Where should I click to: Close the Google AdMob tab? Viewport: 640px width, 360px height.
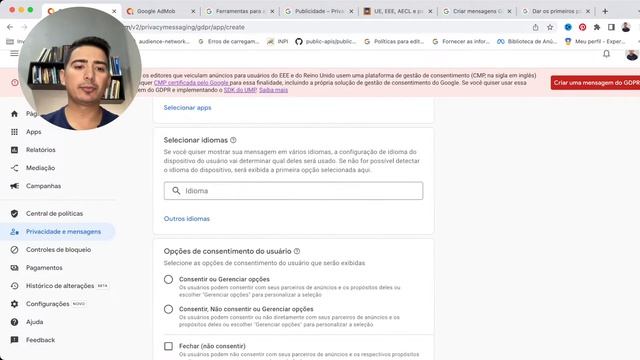[193, 11]
